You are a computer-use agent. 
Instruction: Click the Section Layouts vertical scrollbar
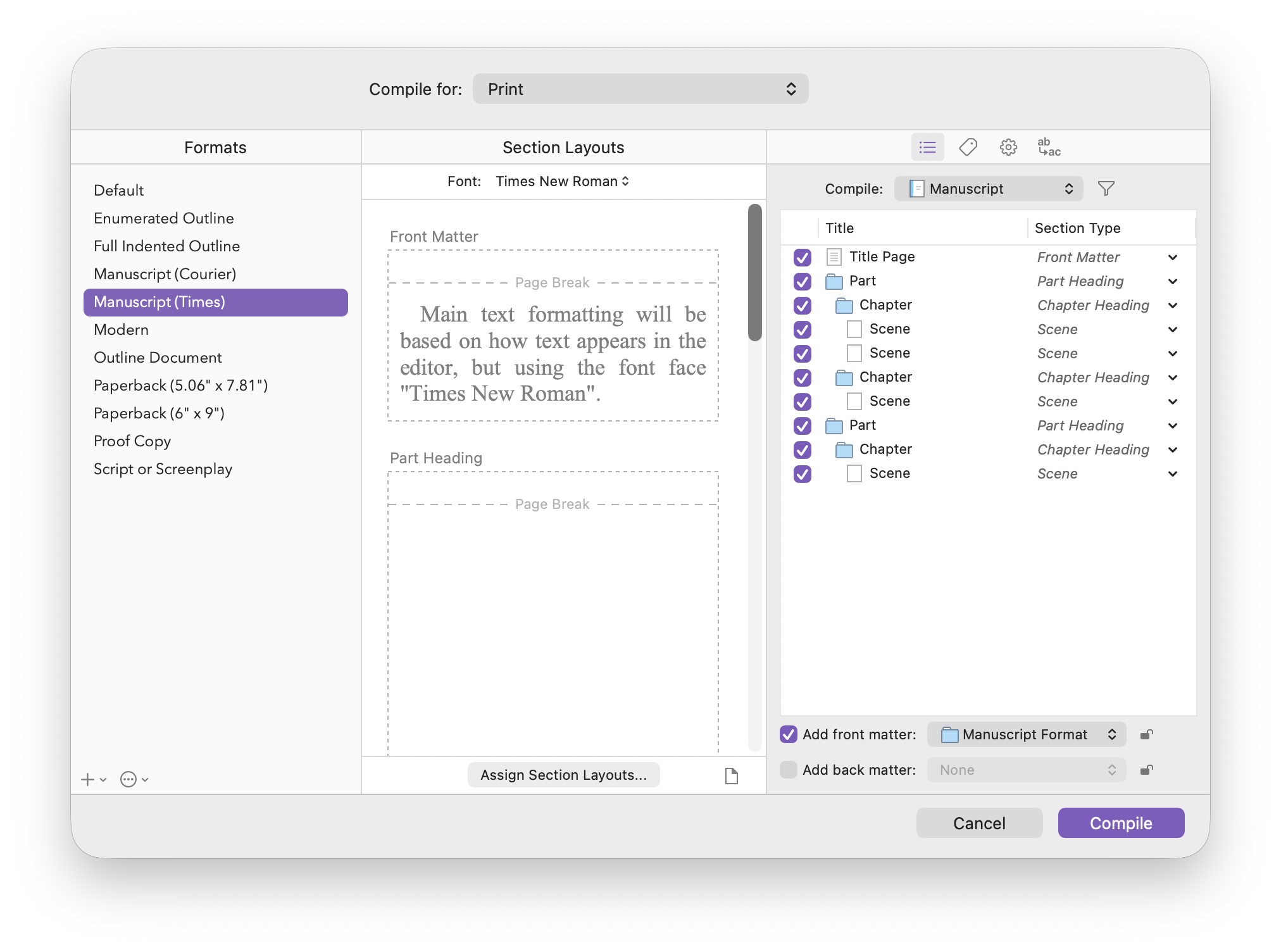click(754, 272)
